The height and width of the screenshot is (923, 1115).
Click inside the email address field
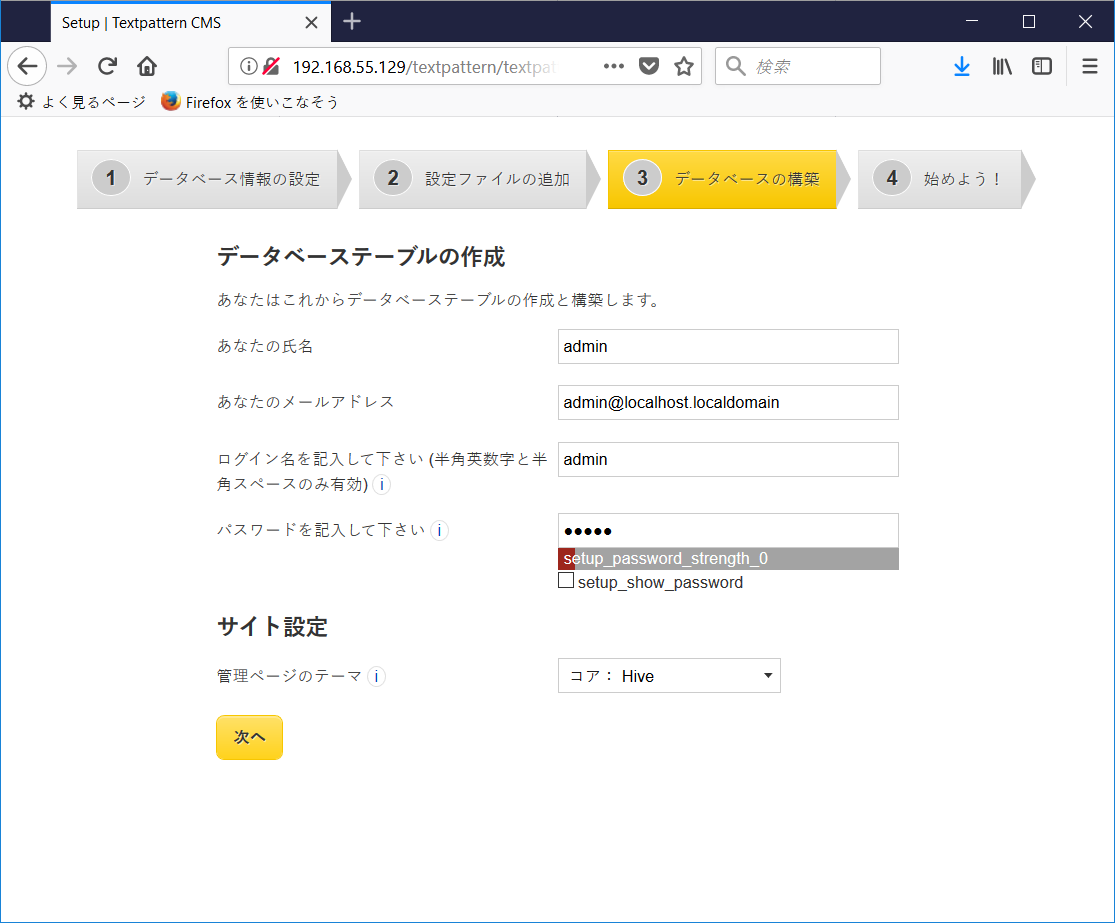click(x=727, y=402)
